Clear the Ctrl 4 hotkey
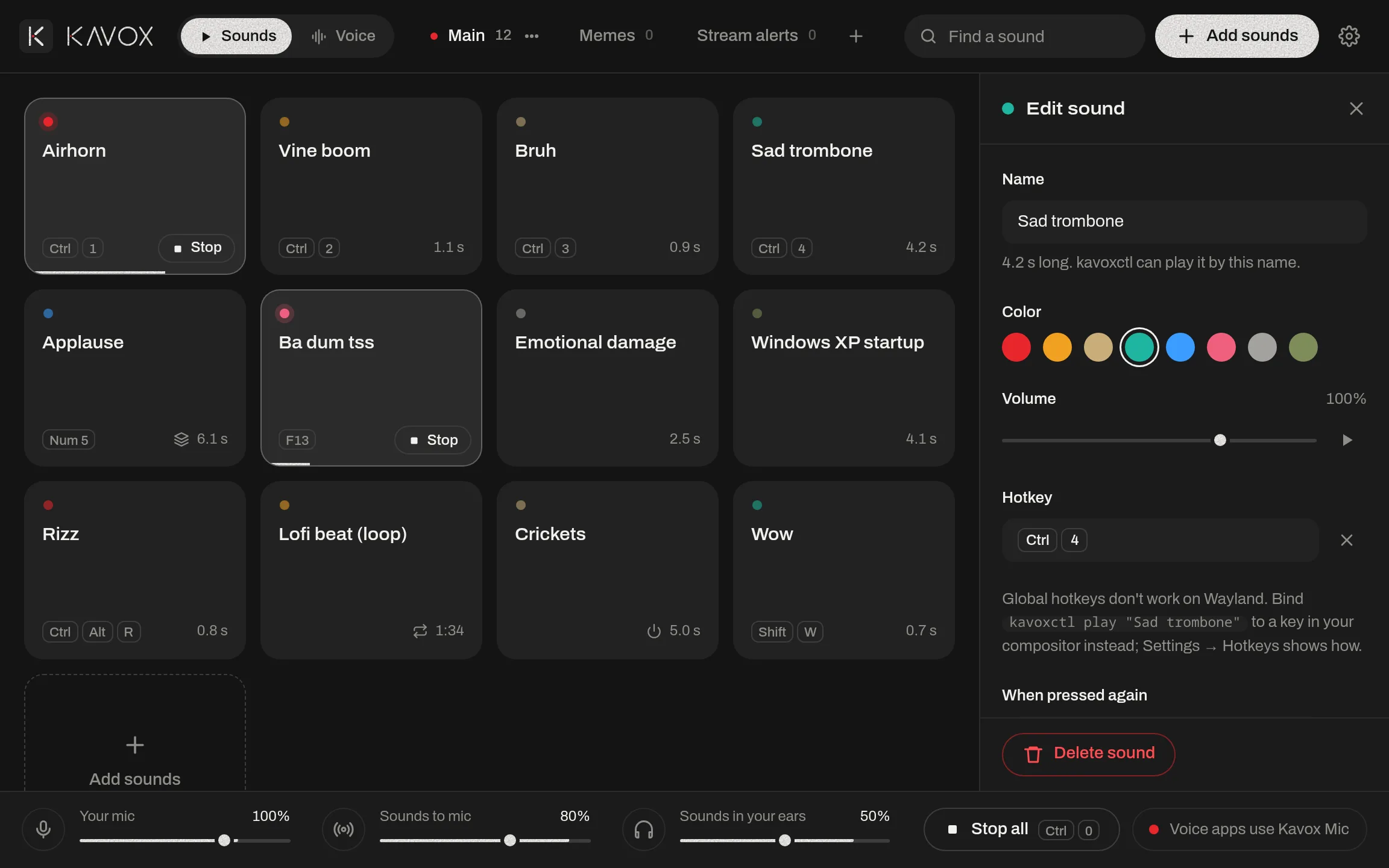The width and height of the screenshot is (1389, 868). tap(1346, 540)
